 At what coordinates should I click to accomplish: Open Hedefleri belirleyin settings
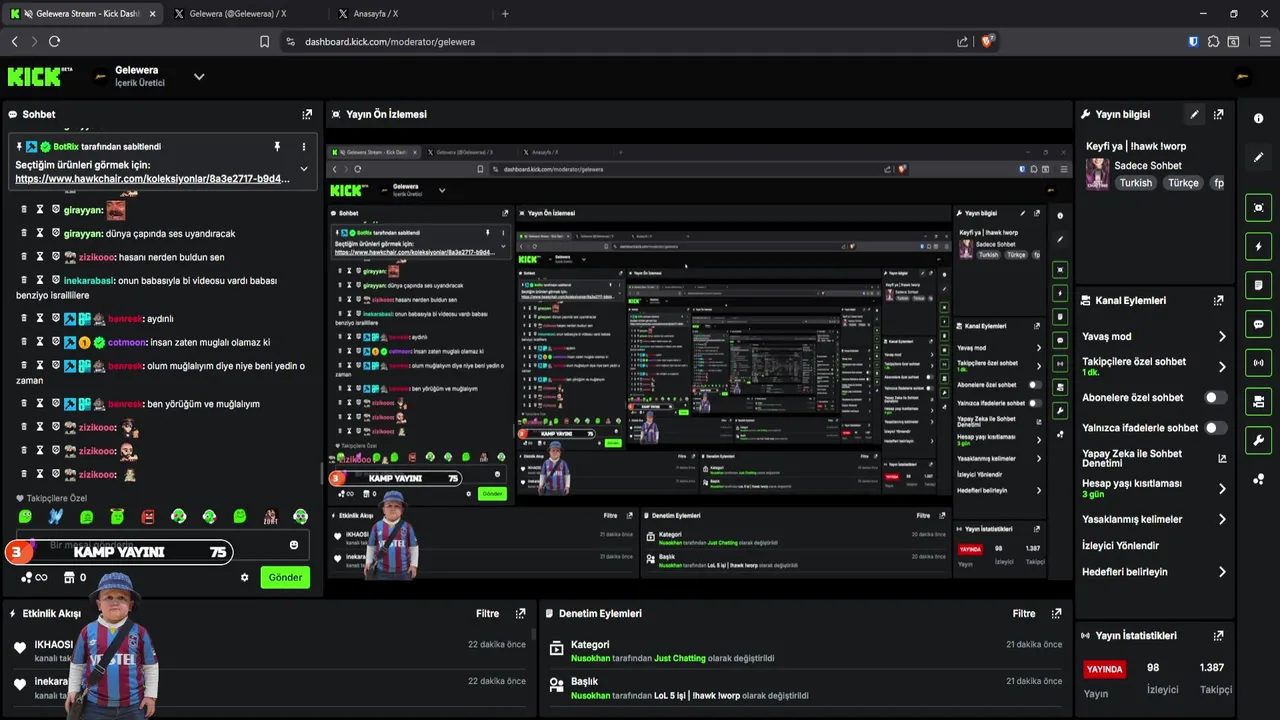[x=1153, y=572]
